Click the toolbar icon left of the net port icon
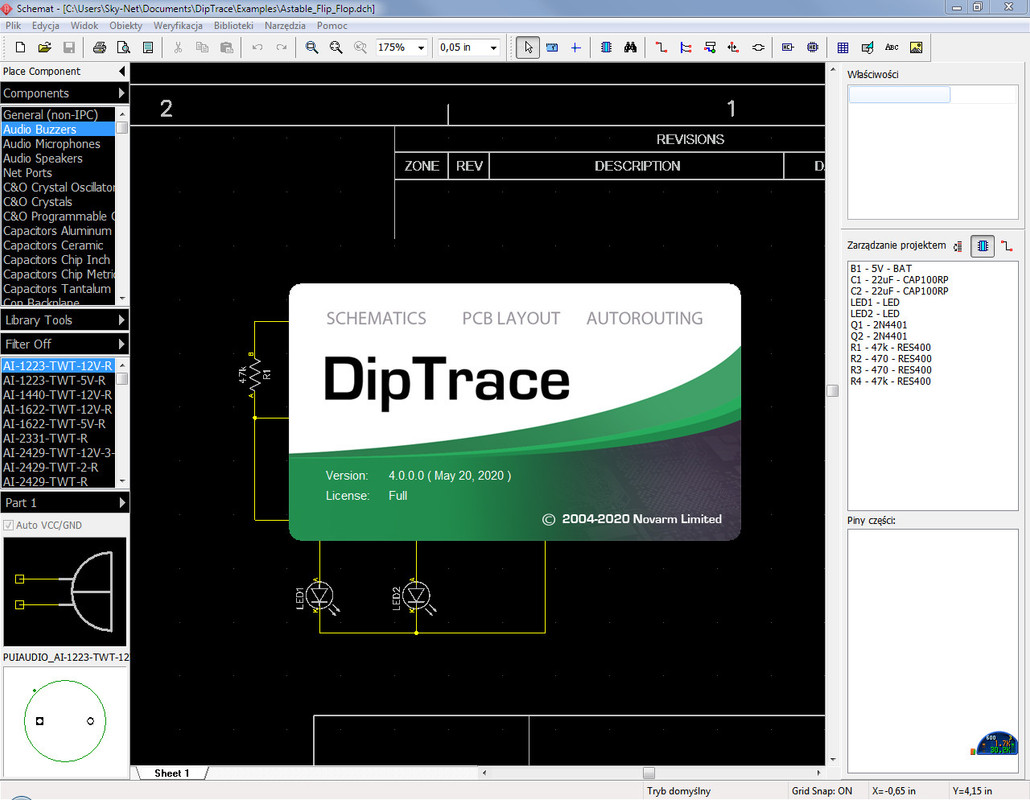The image size is (1030, 800). (x=733, y=47)
